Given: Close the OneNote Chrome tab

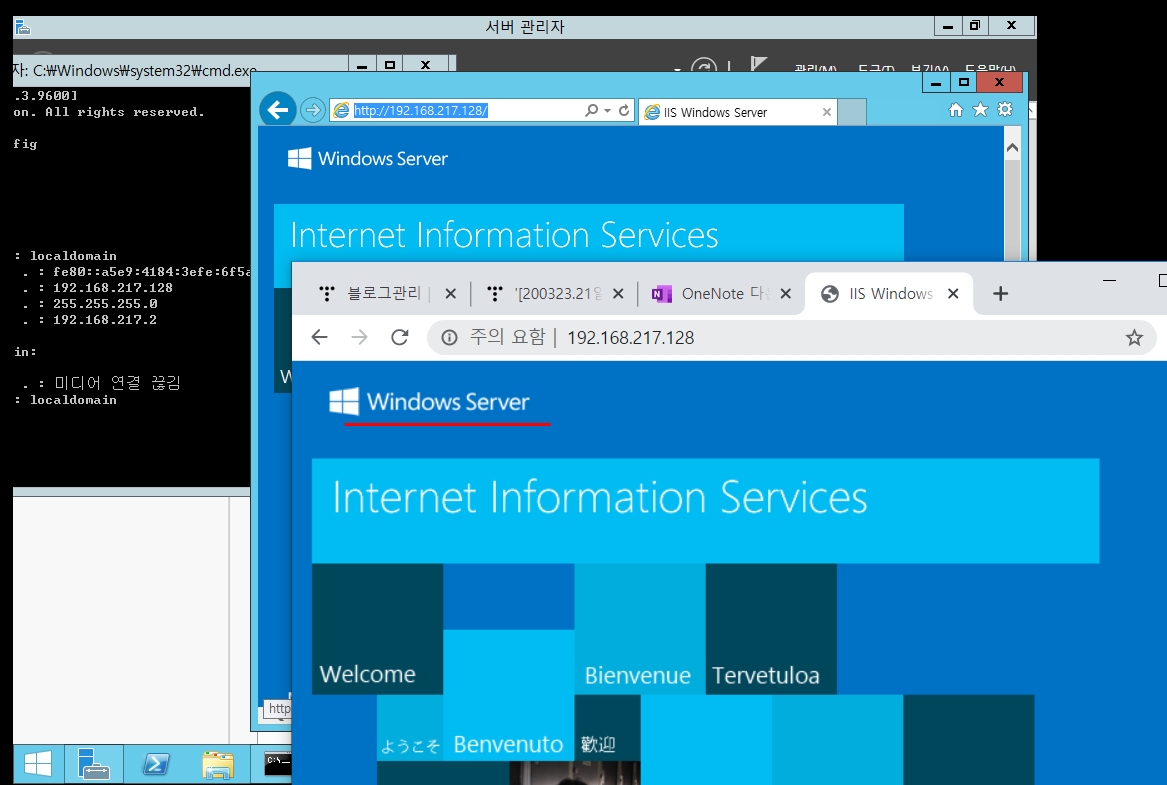Looking at the screenshot, I should pyautogui.click(x=785, y=294).
